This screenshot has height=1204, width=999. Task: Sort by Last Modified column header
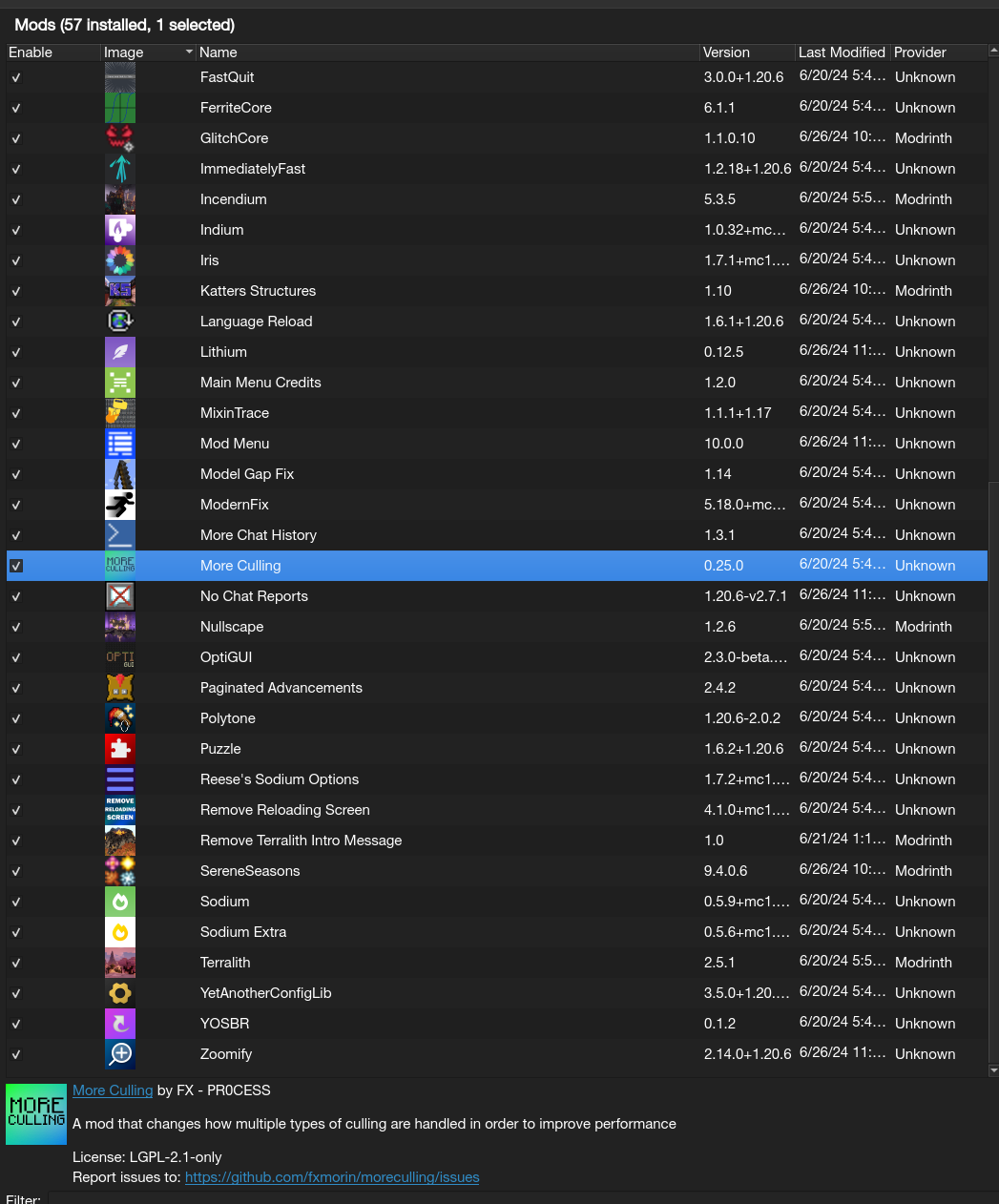point(843,52)
